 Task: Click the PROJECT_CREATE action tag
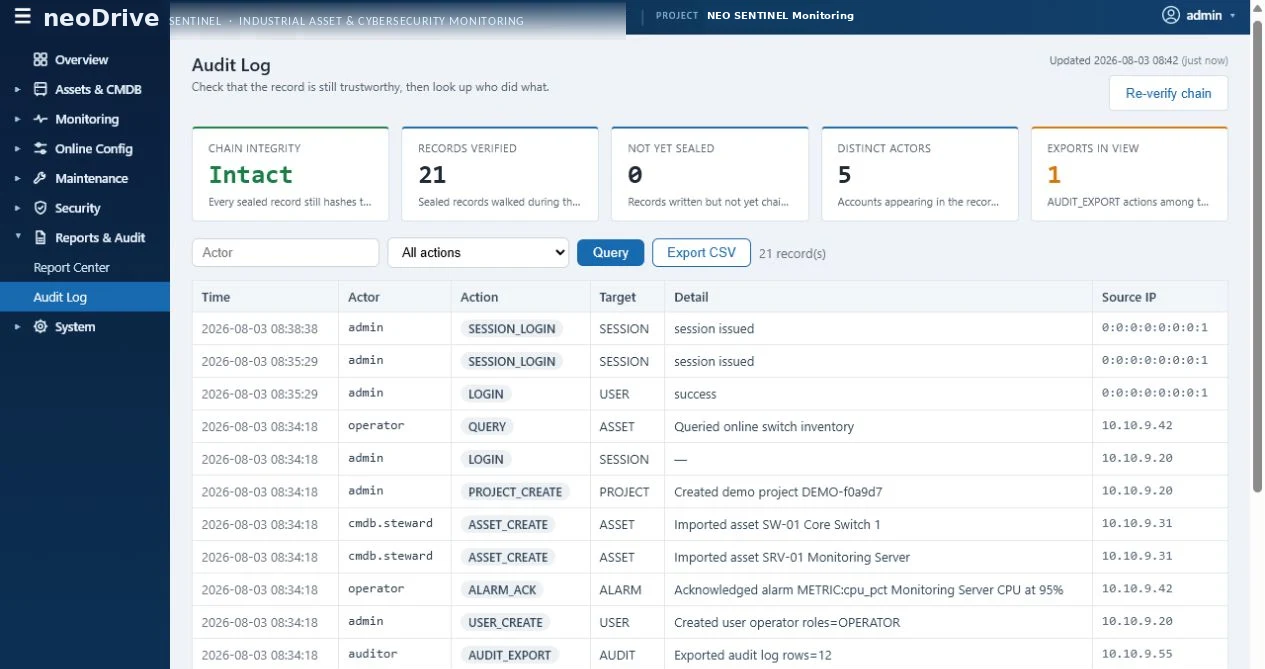pos(515,492)
